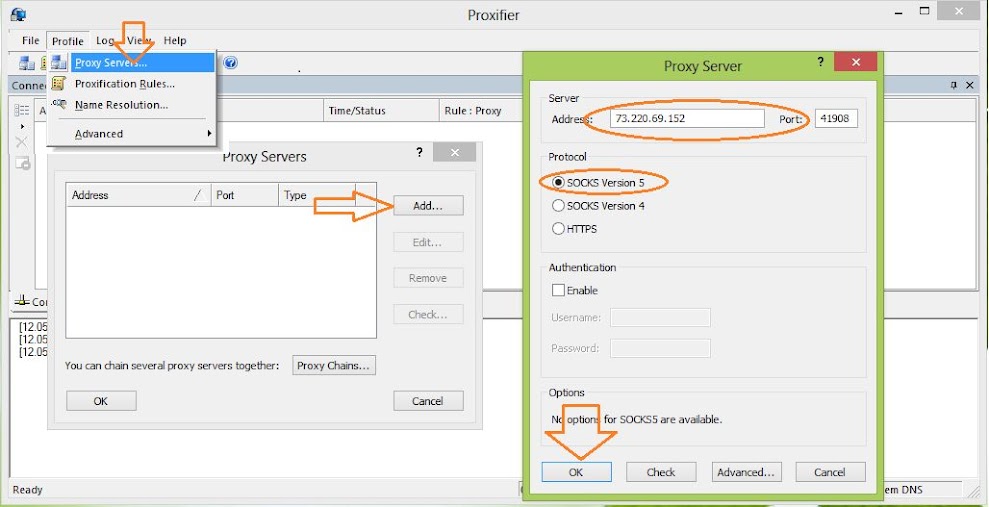
Task: Choose Name Resolution... menu entry
Action: pyautogui.click(x=122, y=105)
